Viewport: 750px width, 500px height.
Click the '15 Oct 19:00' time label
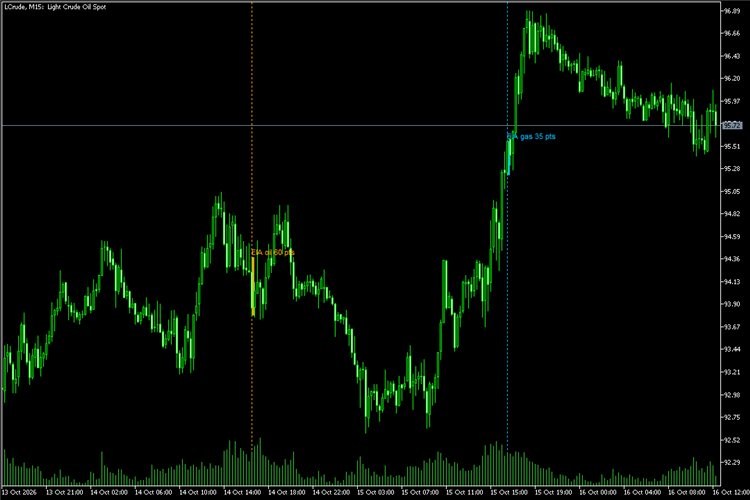(554, 492)
